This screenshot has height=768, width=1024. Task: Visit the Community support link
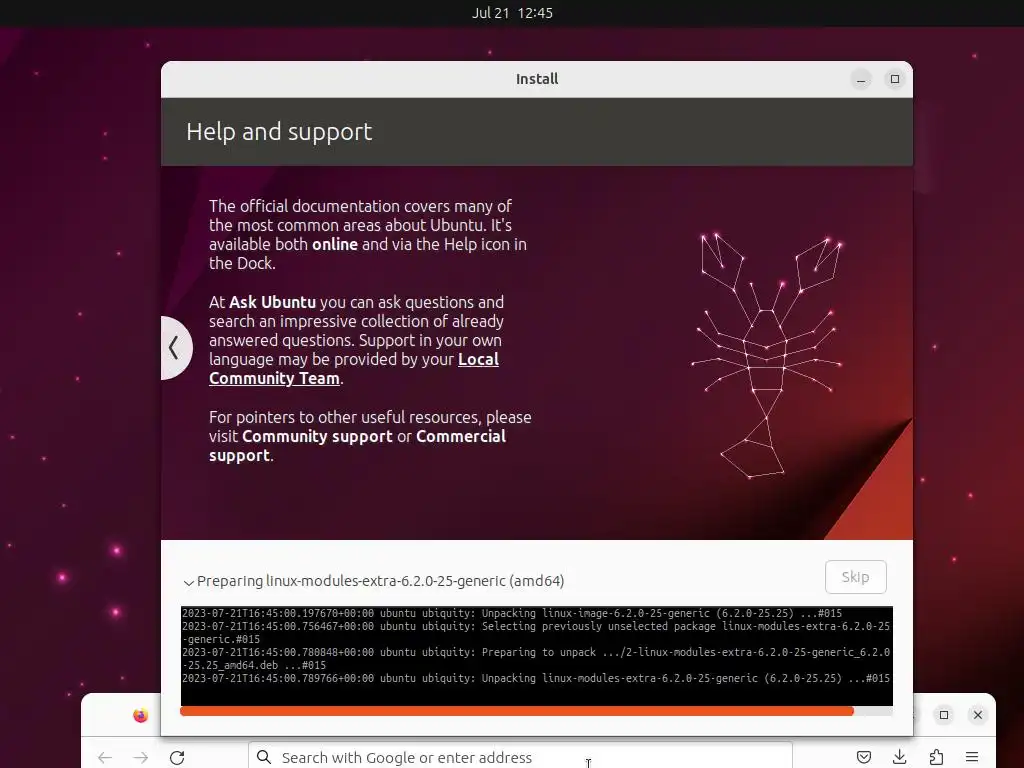[317, 436]
